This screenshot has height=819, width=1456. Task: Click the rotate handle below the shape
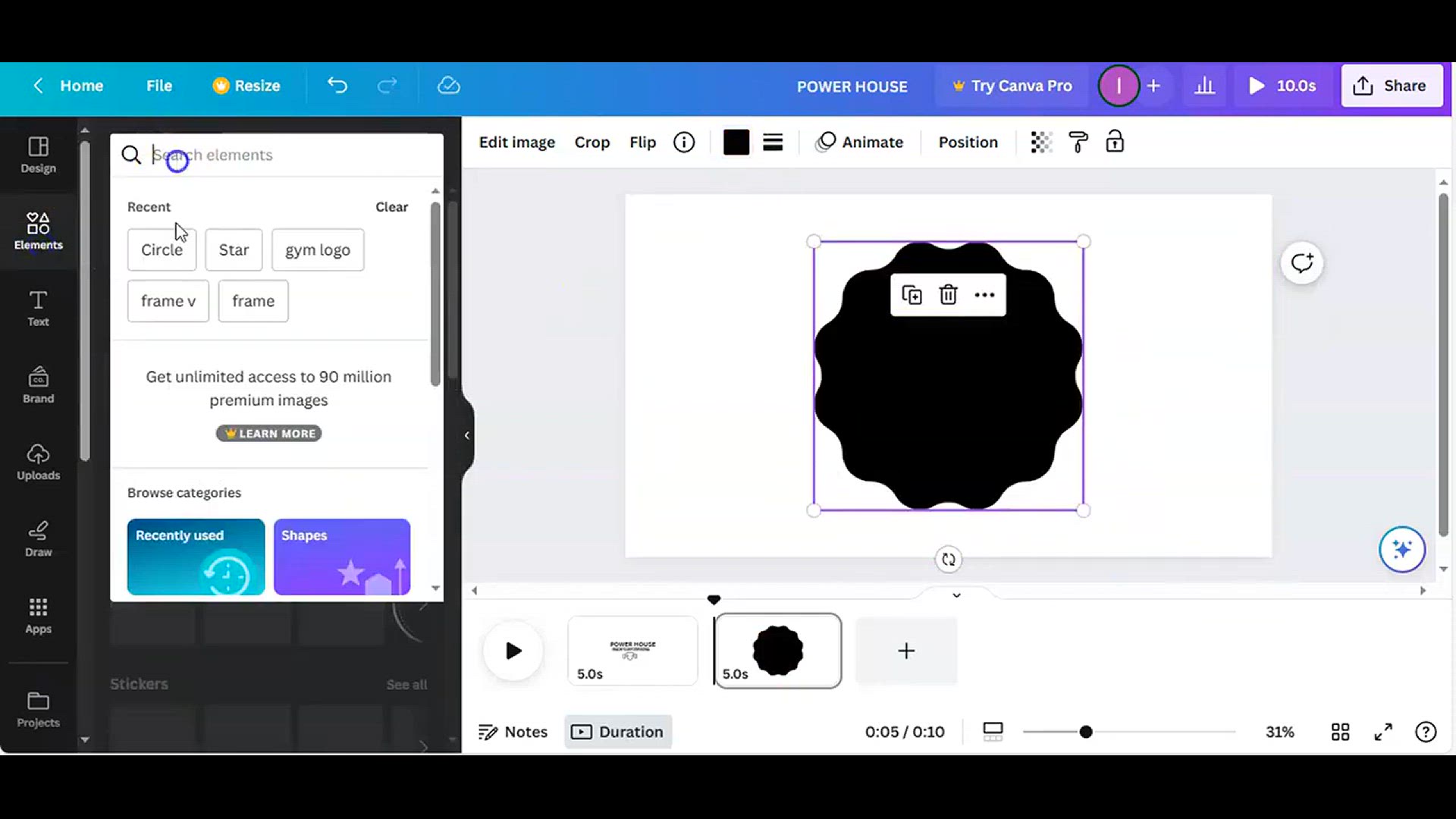click(x=948, y=560)
